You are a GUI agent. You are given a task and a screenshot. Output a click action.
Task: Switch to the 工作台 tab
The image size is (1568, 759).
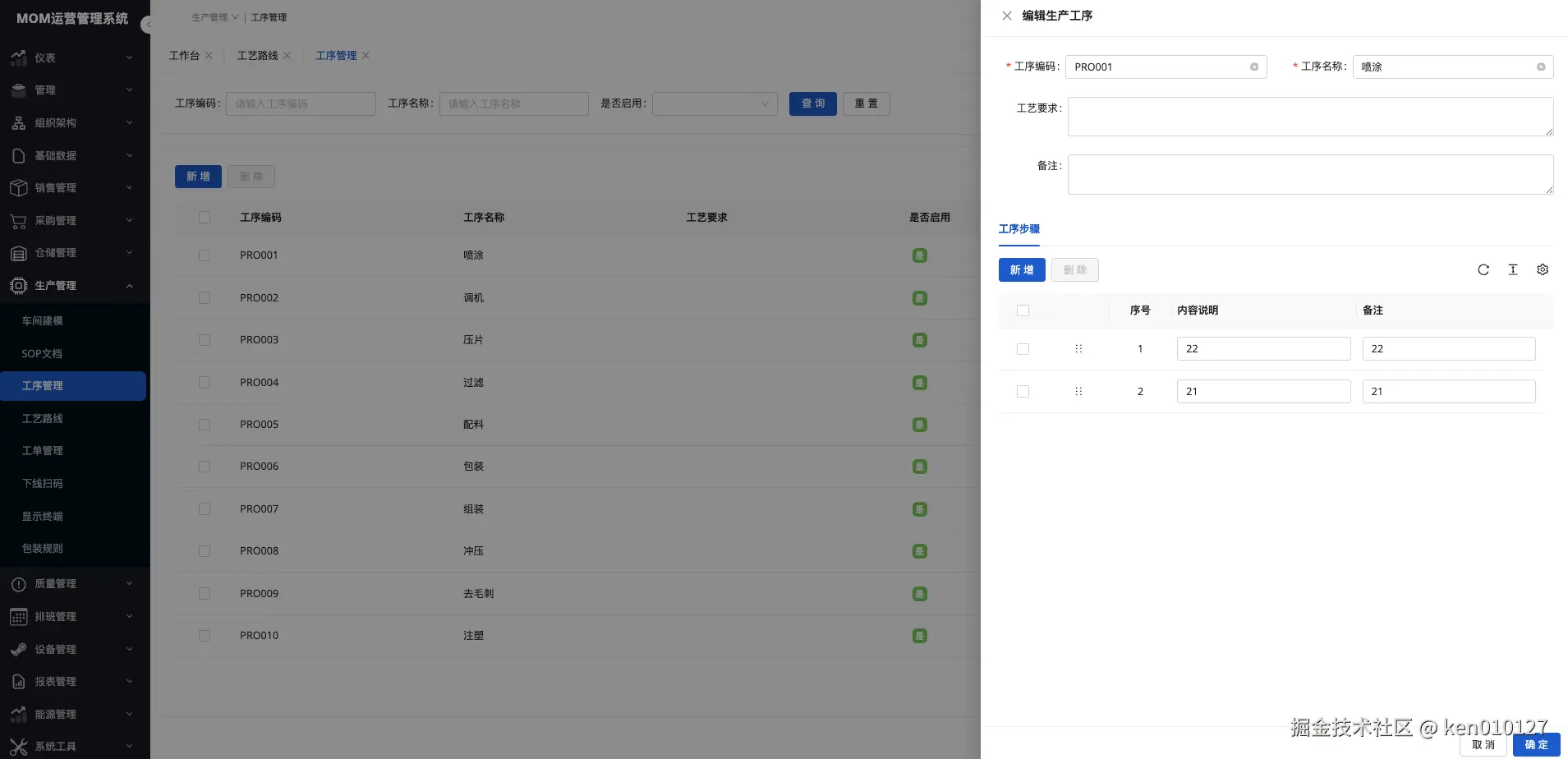point(184,56)
